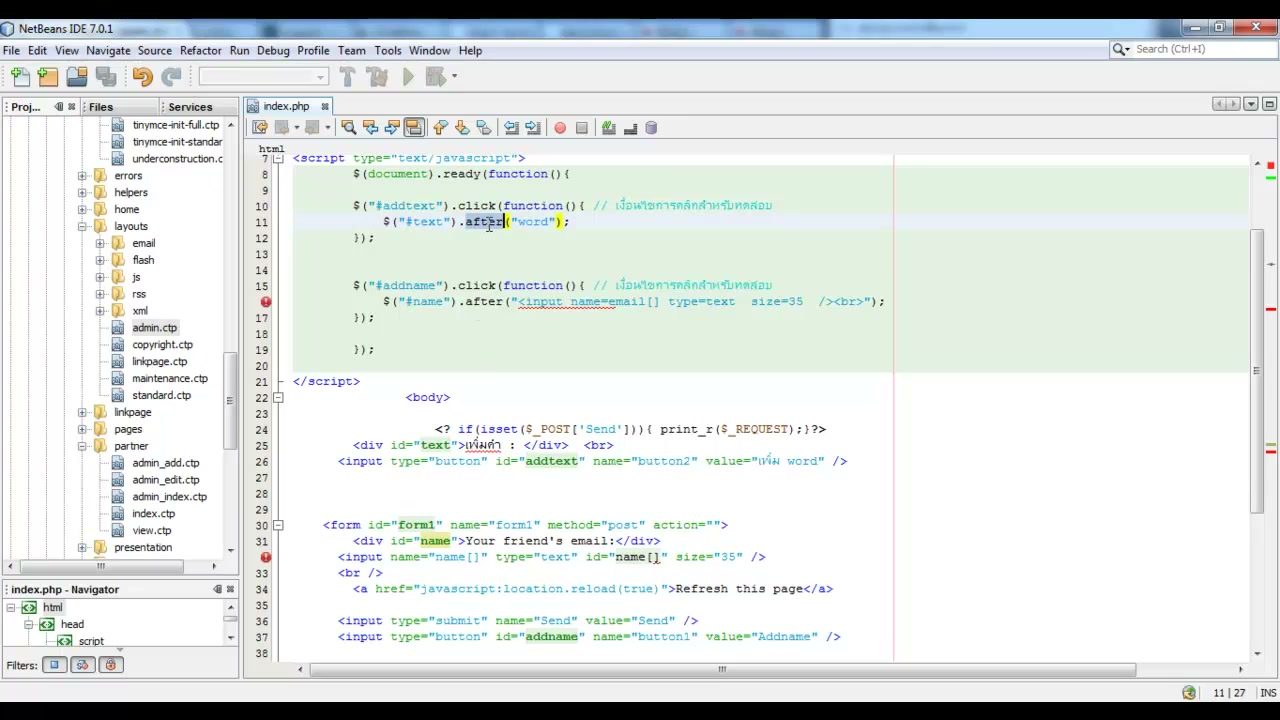Collapse the head node in Navigator
This screenshot has height=720, width=1280.
point(29,624)
